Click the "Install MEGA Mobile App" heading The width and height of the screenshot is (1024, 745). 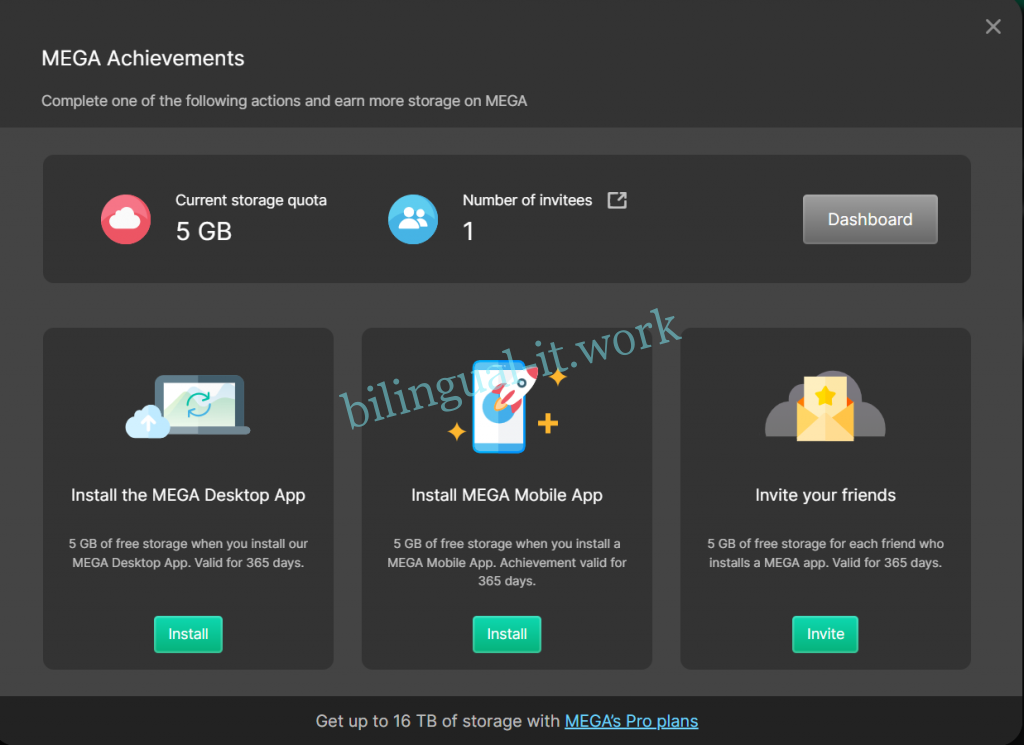(x=507, y=495)
